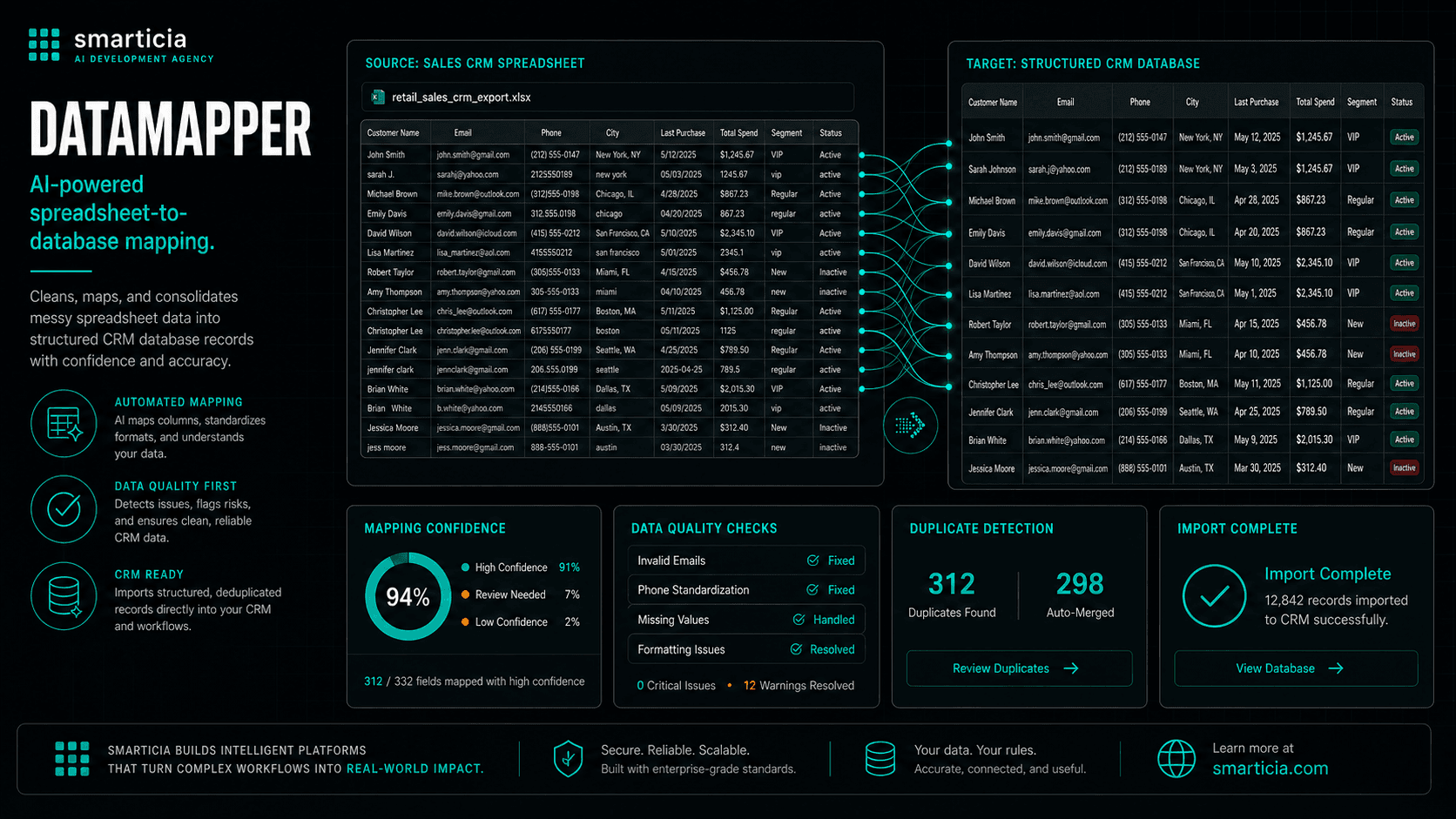The height and width of the screenshot is (819, 1456).
Task: Click phone 4155550212 in the Lisa Martinez row
Action: (551, 252)
